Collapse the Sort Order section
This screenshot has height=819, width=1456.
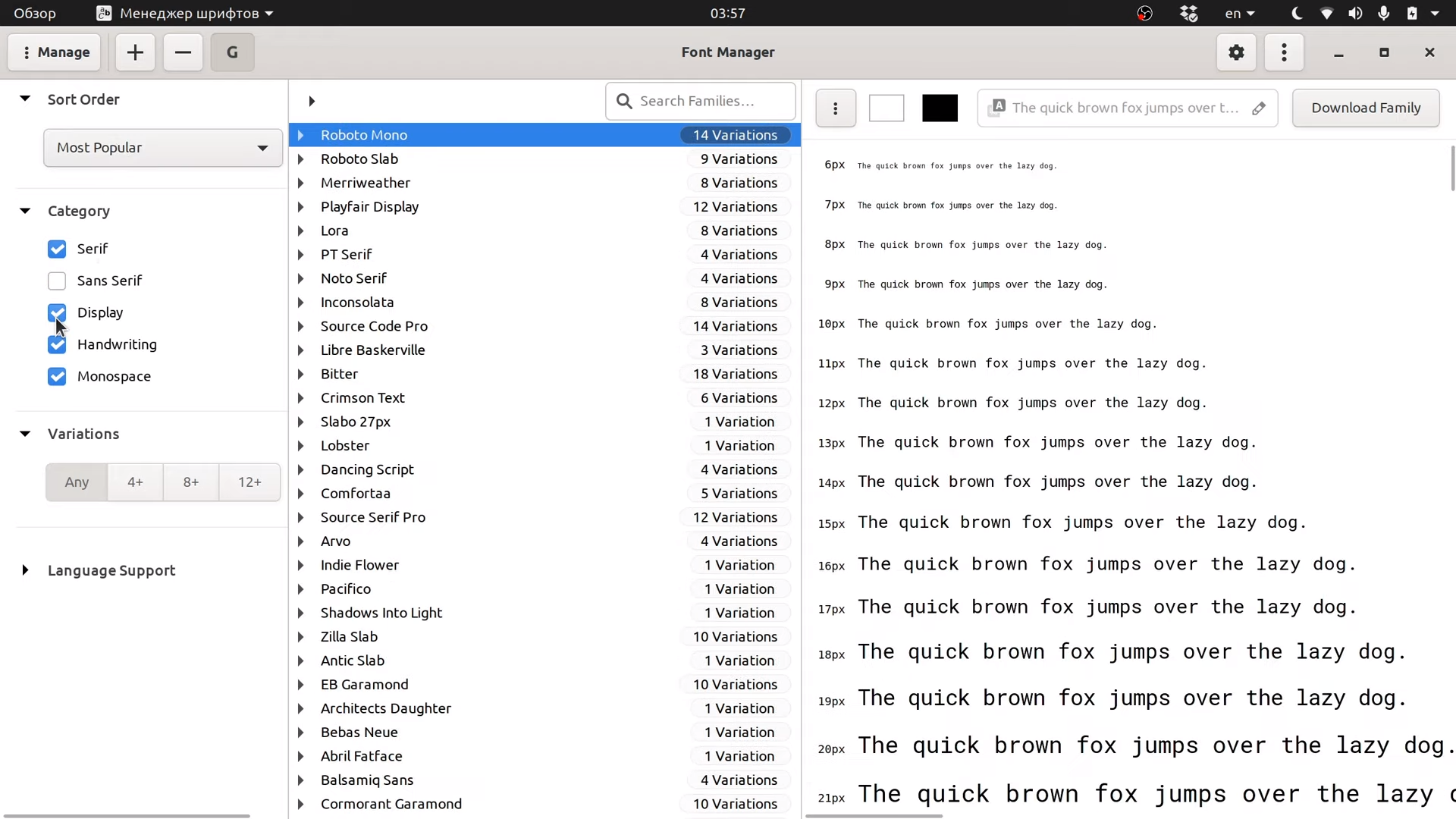25,99
